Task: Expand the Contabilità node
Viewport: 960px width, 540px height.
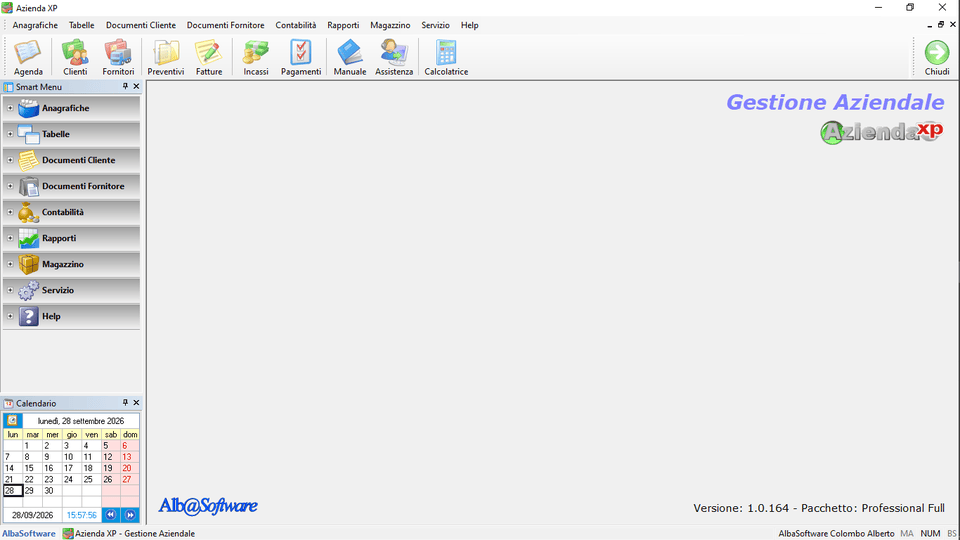Action: [x=10, y=212]
